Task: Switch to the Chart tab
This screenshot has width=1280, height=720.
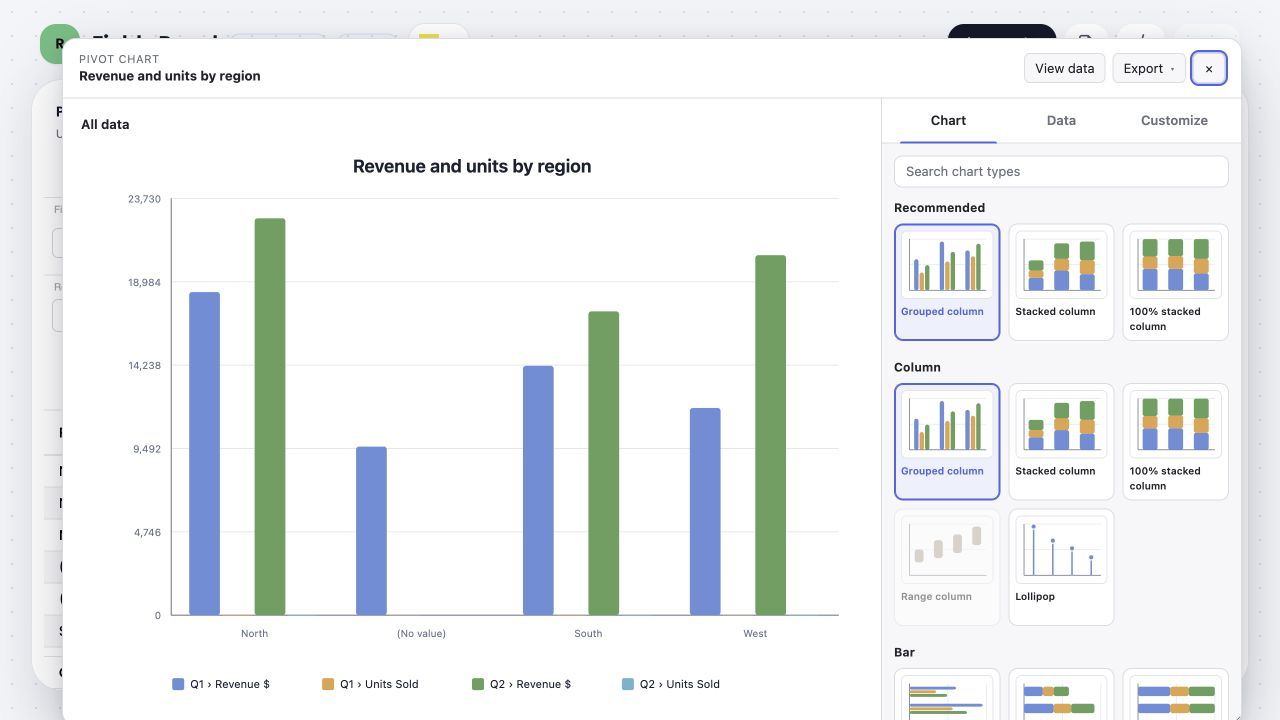Action: [948, 120]
